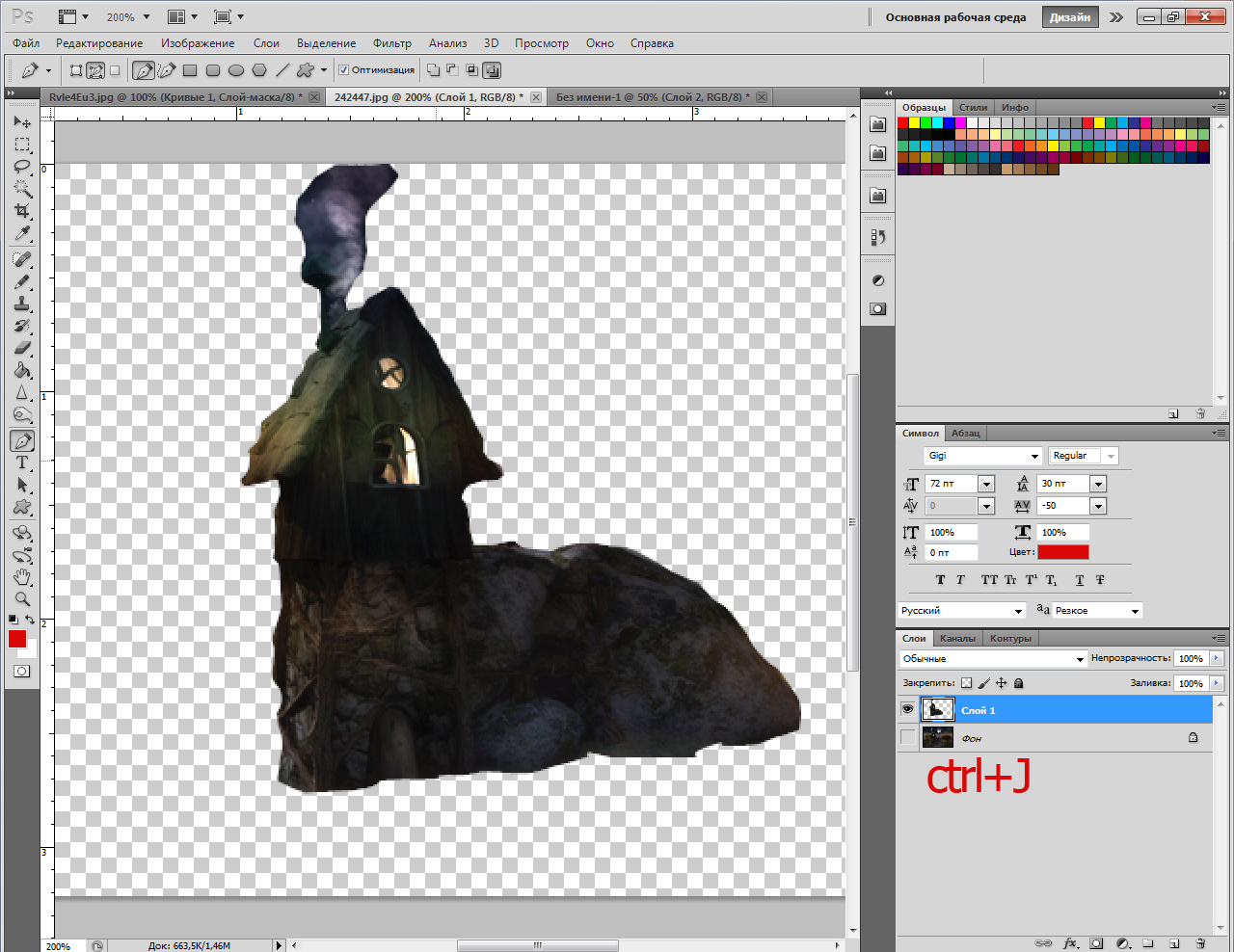Open the Файл menu
The image size is (1234, 952).
click(x=26, y=43)
